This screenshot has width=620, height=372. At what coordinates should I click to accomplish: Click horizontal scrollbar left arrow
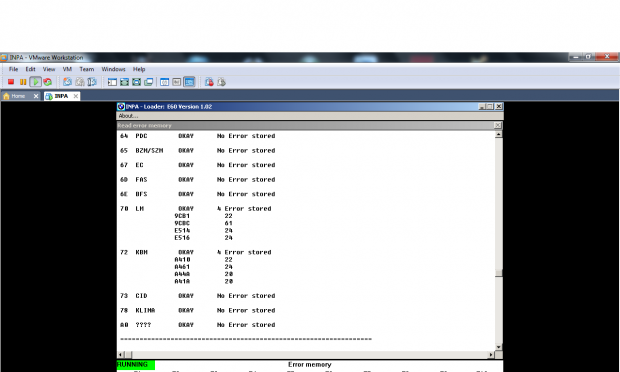(121, 355)
